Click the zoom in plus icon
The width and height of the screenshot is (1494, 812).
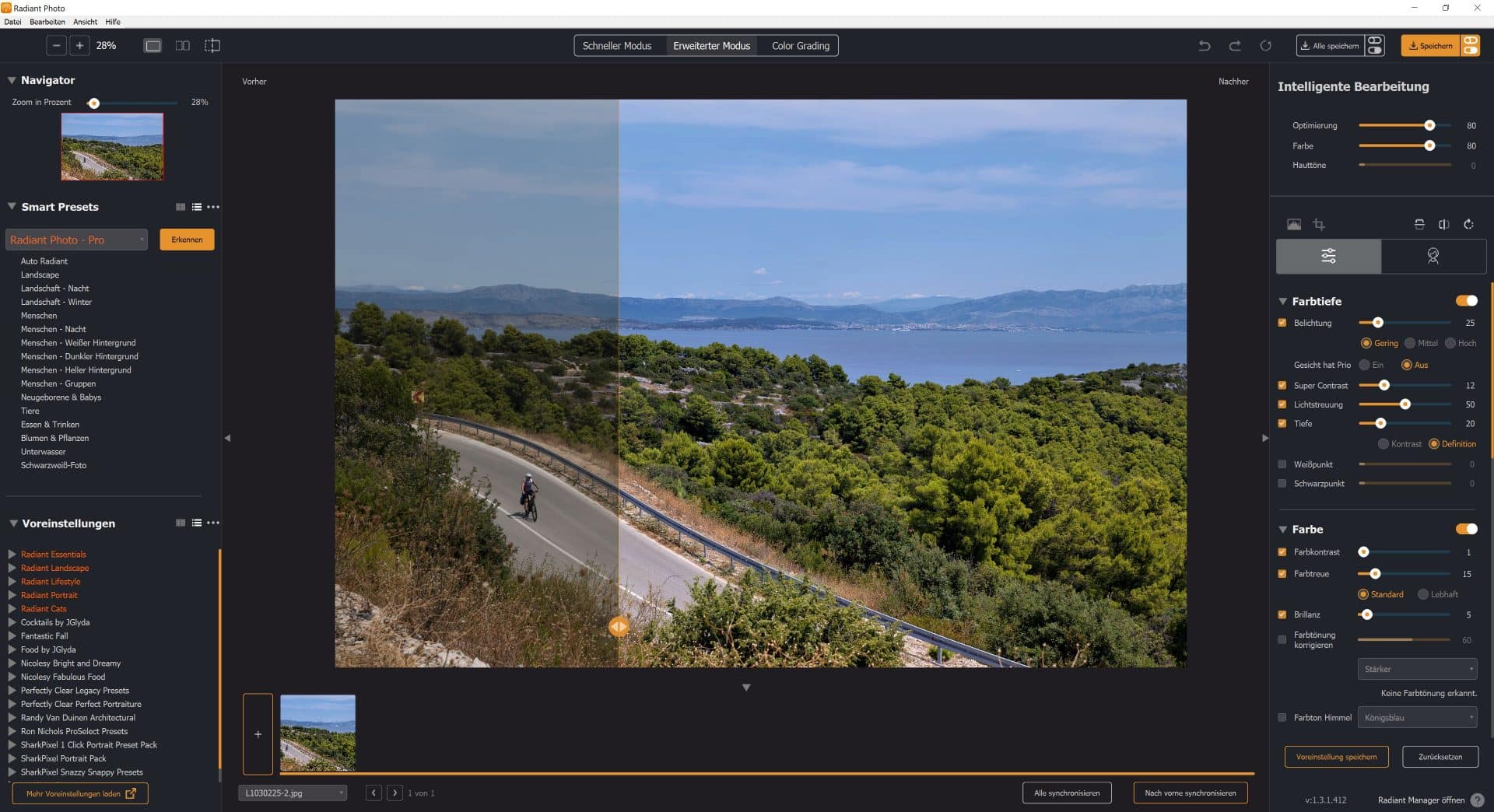[x=79, y=46]
